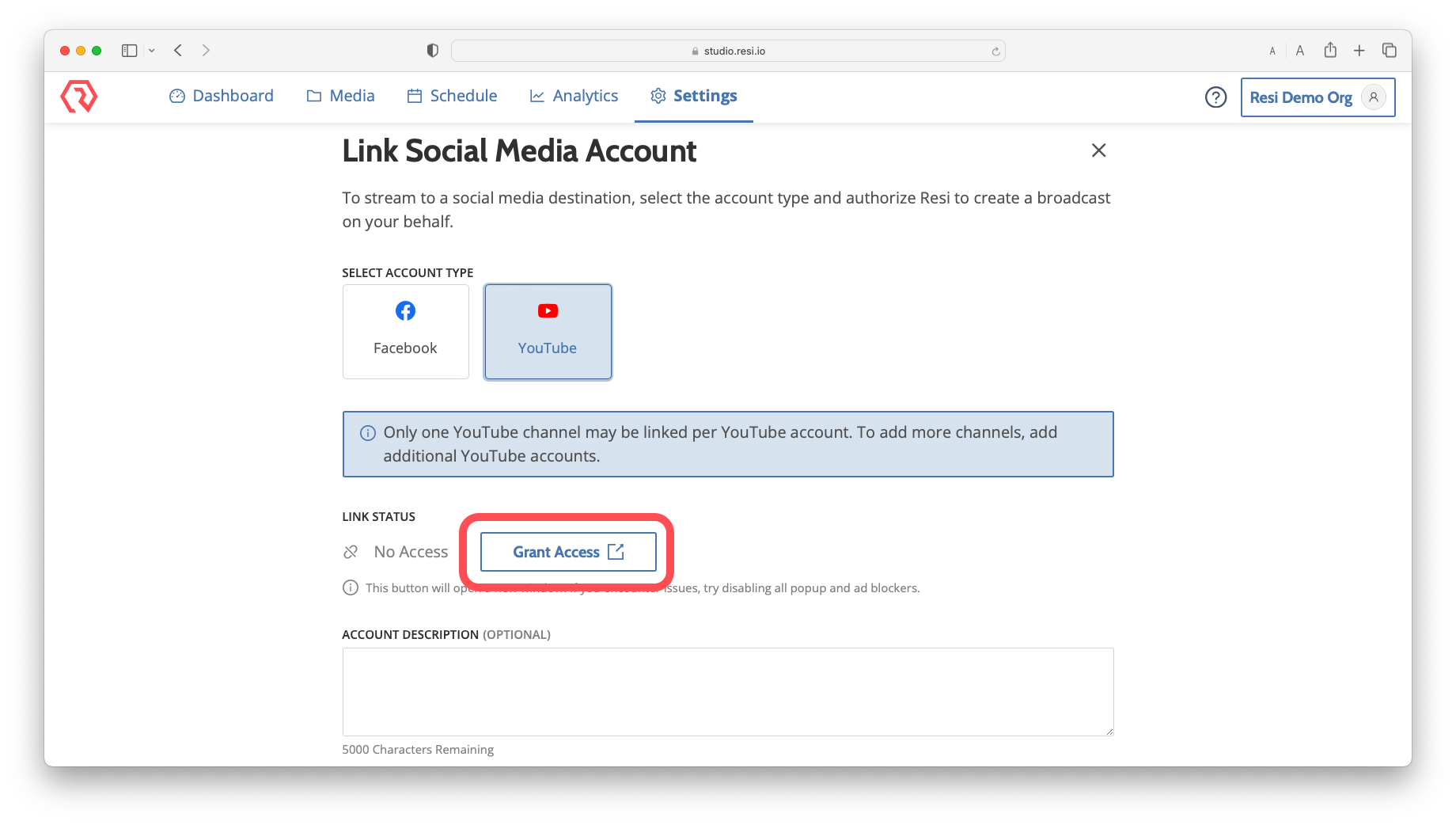The width and height of the screenshot is (1456, 825).
Task: Show the tab overview icon
Action: [x=1389, y=51]
